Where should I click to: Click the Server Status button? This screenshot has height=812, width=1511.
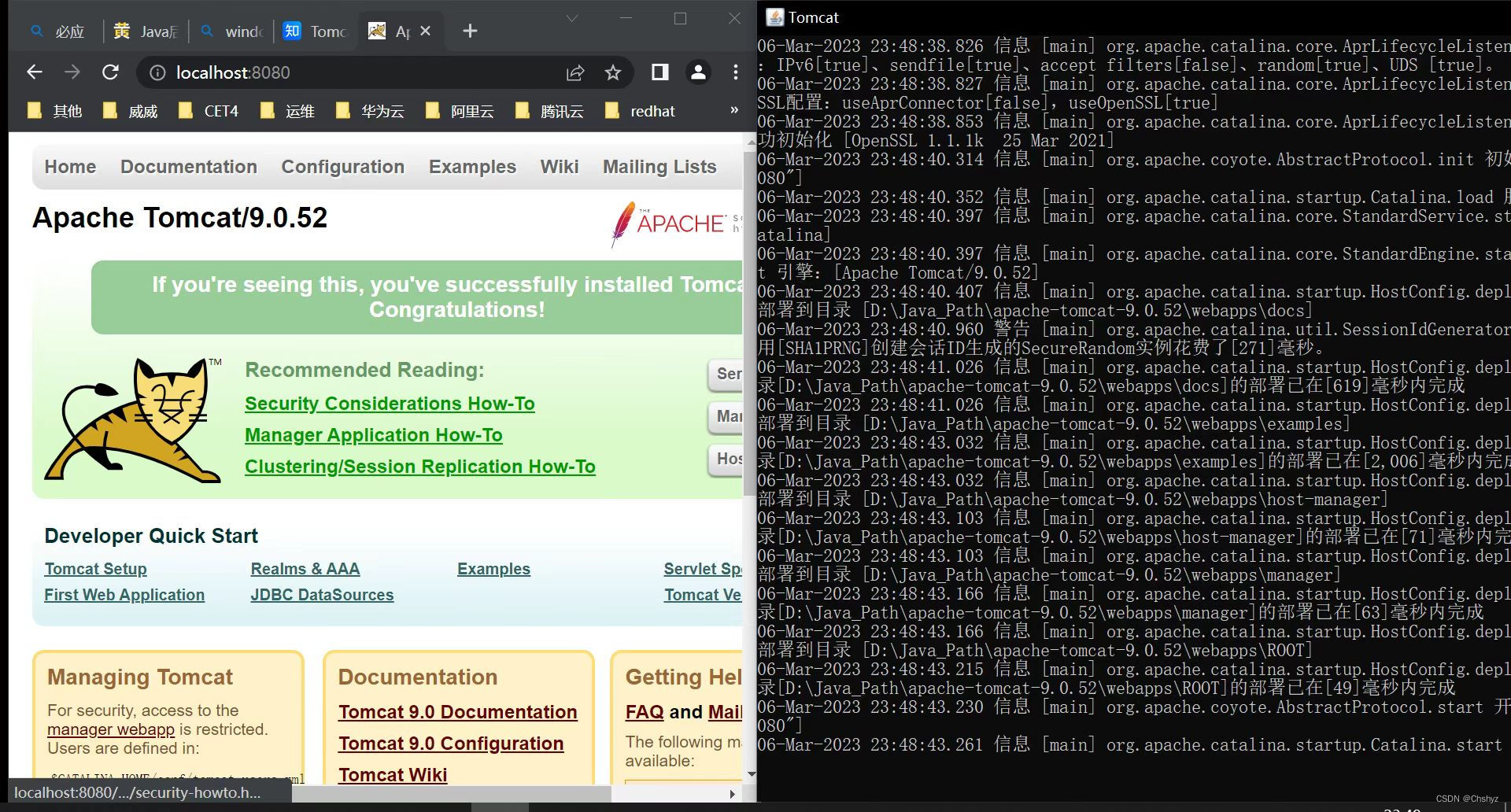(x=726, y=374)
